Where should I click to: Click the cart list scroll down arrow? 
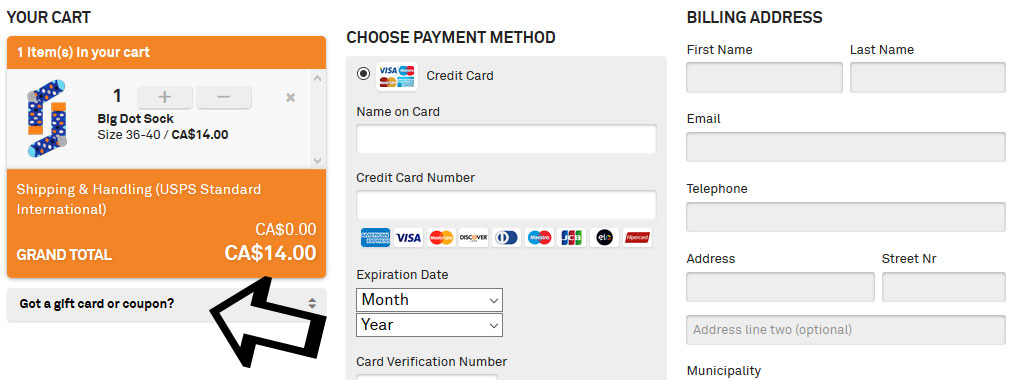point(317,160)
